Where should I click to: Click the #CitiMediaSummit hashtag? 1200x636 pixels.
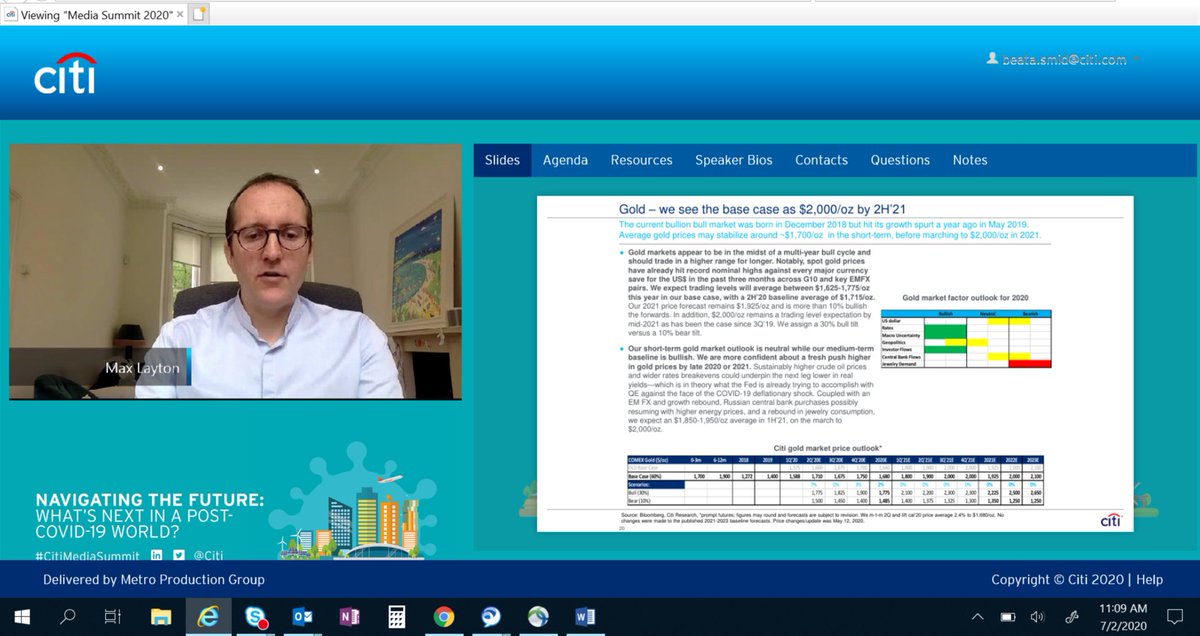coord(89,555)
